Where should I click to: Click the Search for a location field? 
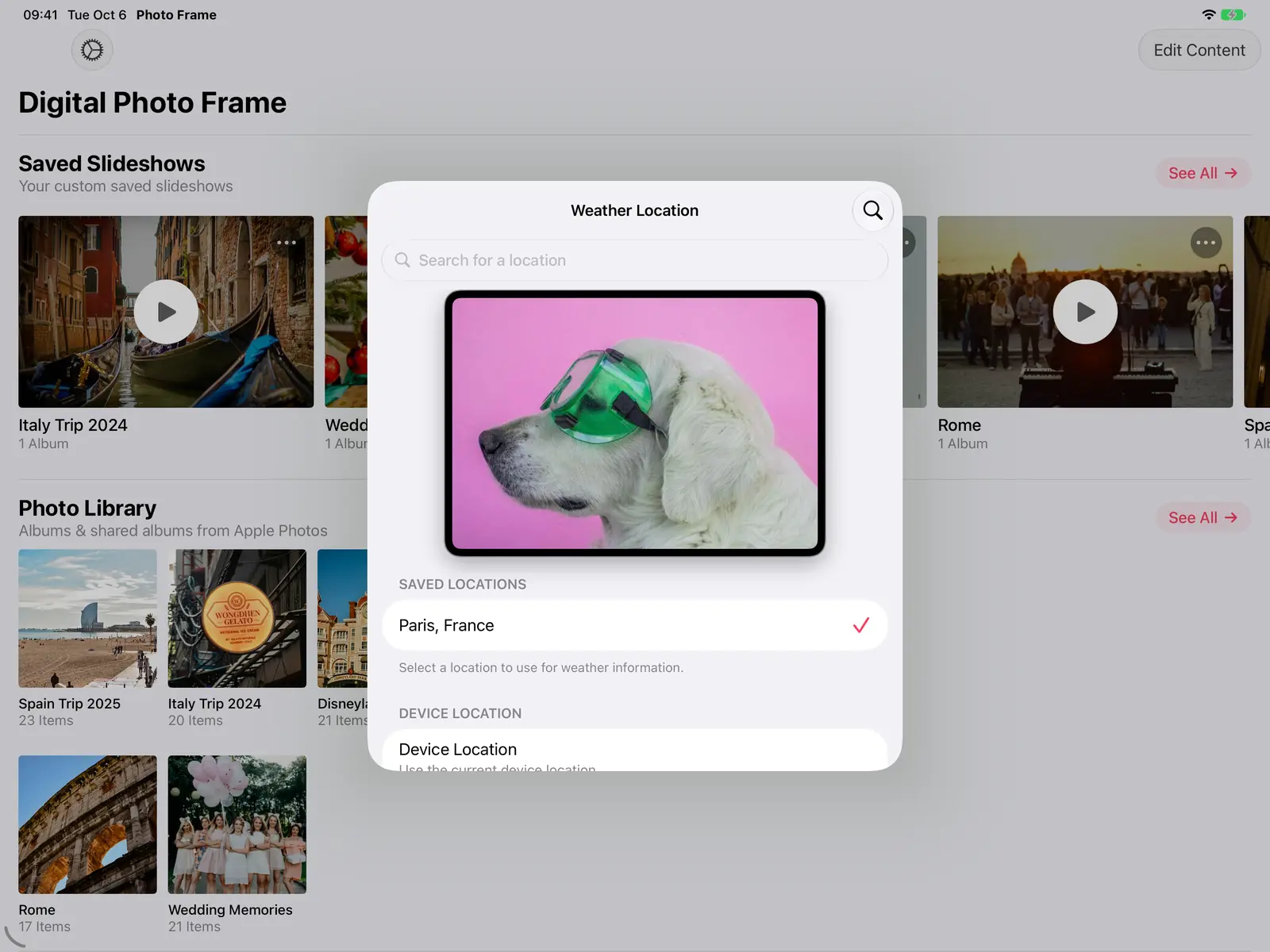(635, 260)
